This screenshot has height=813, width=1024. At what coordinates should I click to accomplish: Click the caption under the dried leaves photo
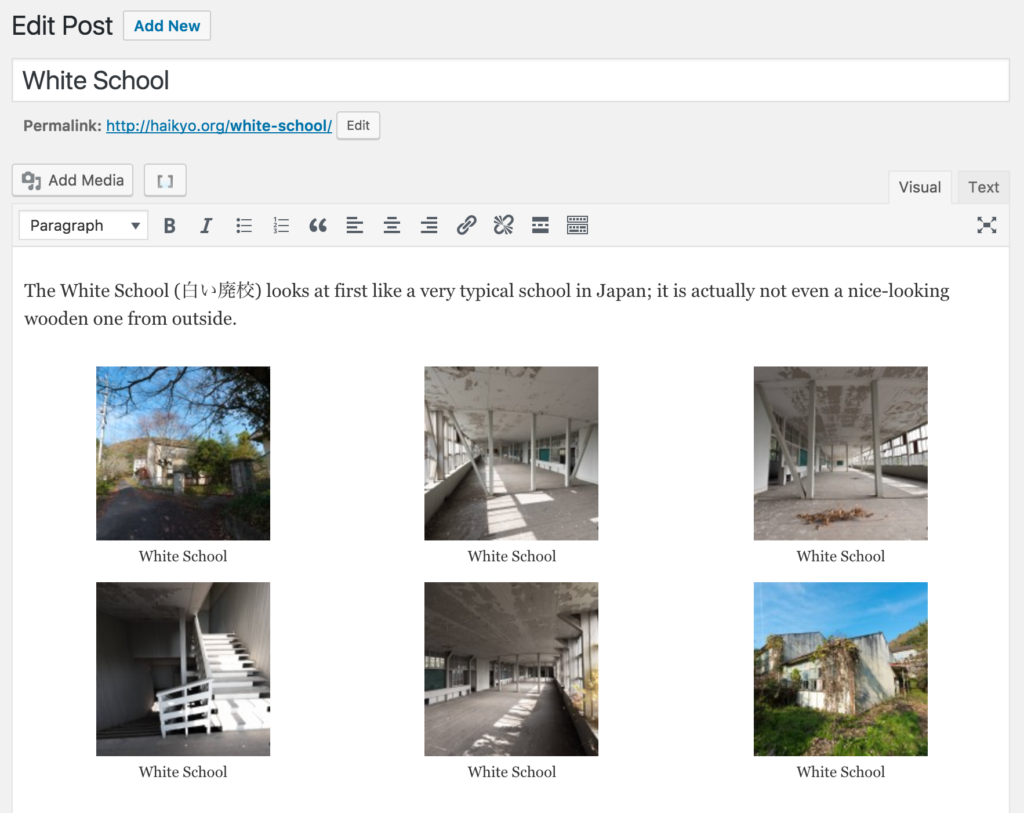click(840, 556)
